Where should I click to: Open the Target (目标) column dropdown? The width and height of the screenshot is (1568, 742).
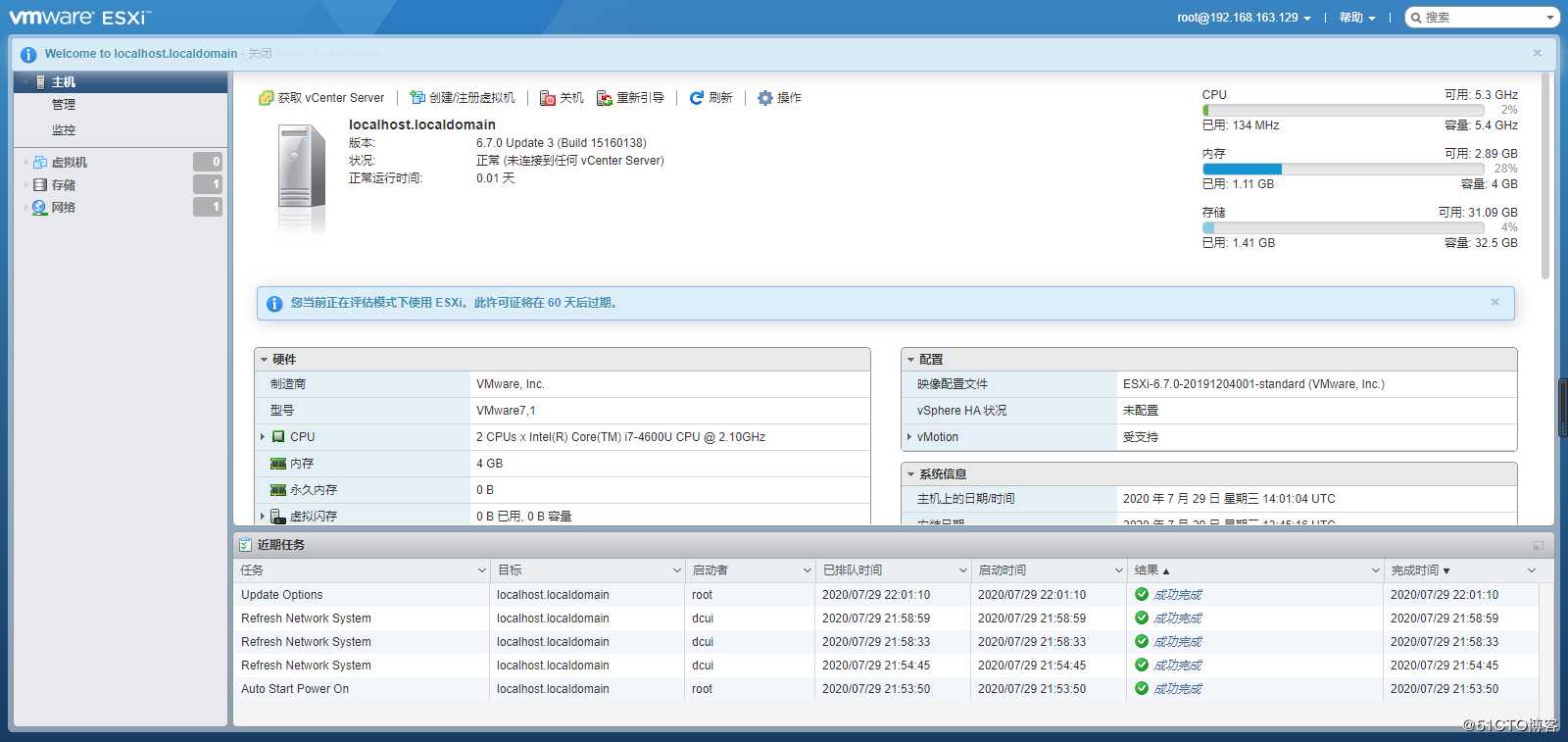676,570
